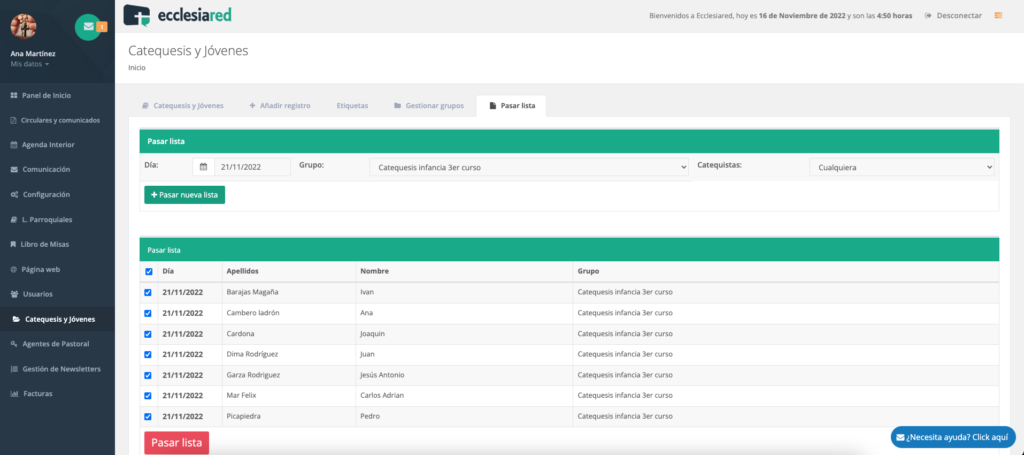The height and width of the screenshot is (455, 1024).
Task: Uncheck the Picapiedra row checkbox
Action: click(149, 416)
